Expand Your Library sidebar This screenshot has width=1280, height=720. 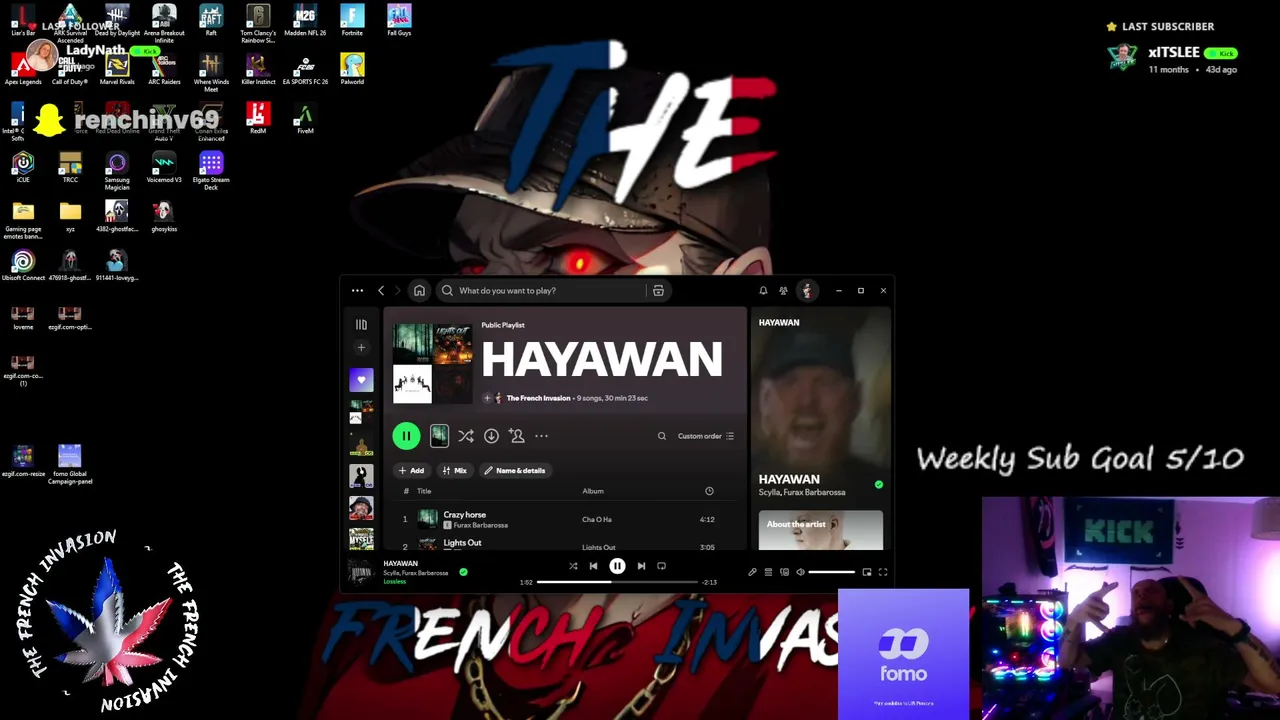click(x=361, y=325)
